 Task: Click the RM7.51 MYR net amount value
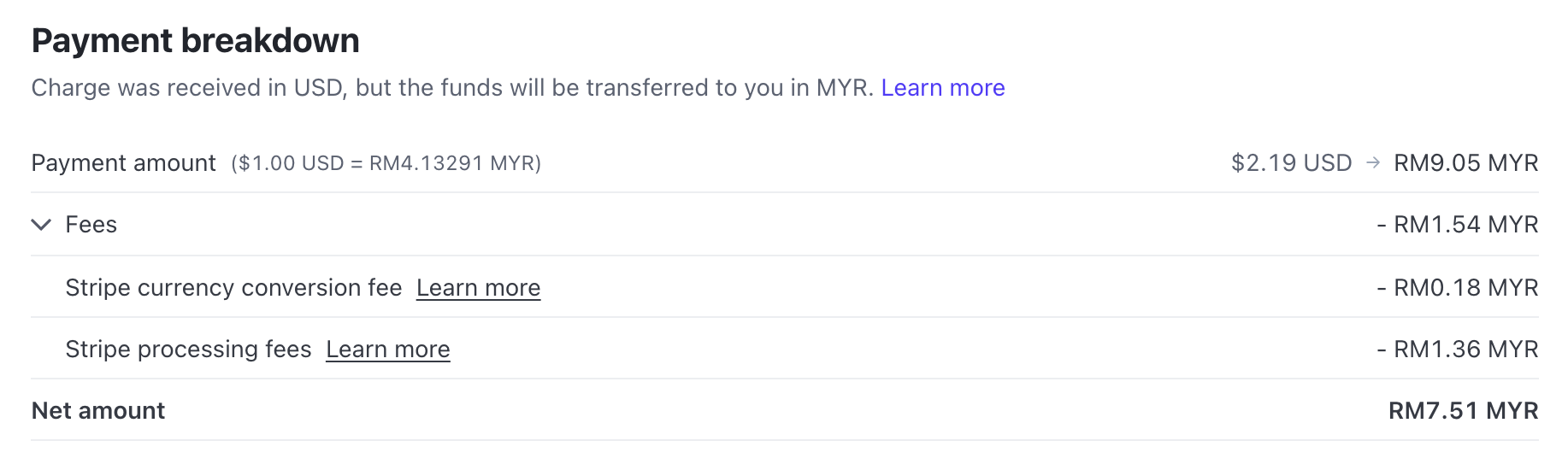pos(1463,411)
